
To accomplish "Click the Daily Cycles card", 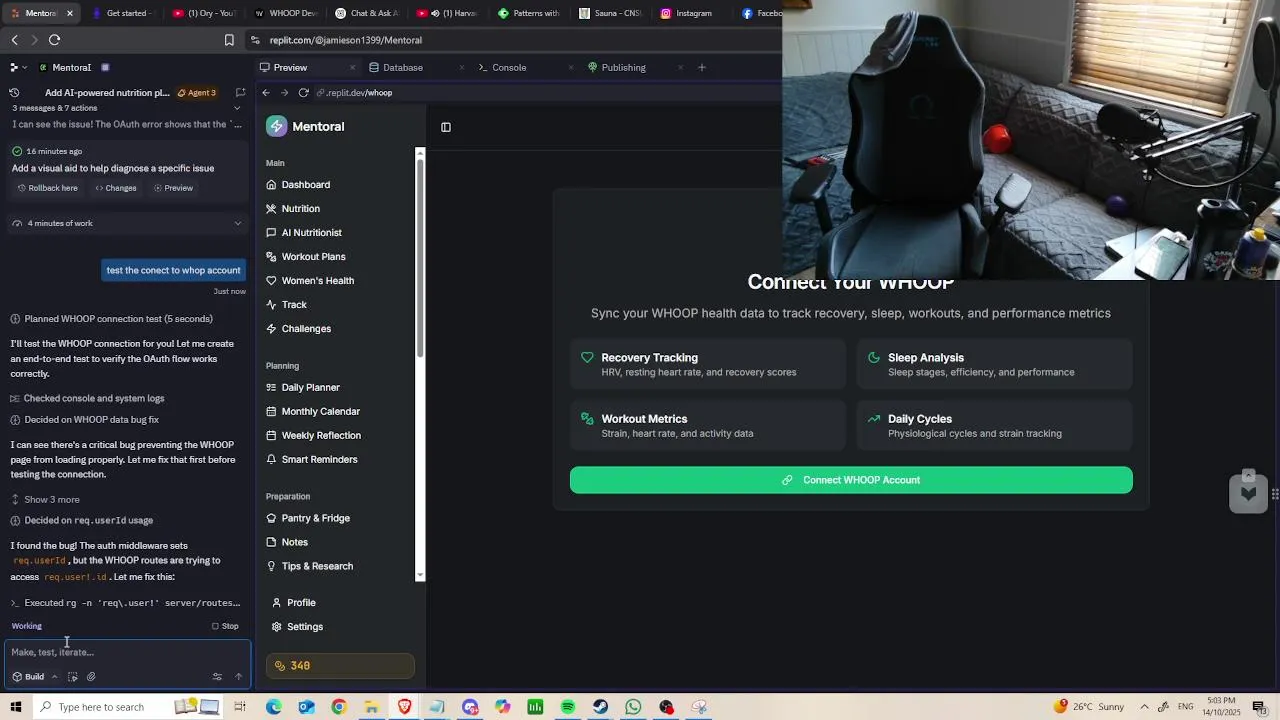I will click(x=995, y=426).
